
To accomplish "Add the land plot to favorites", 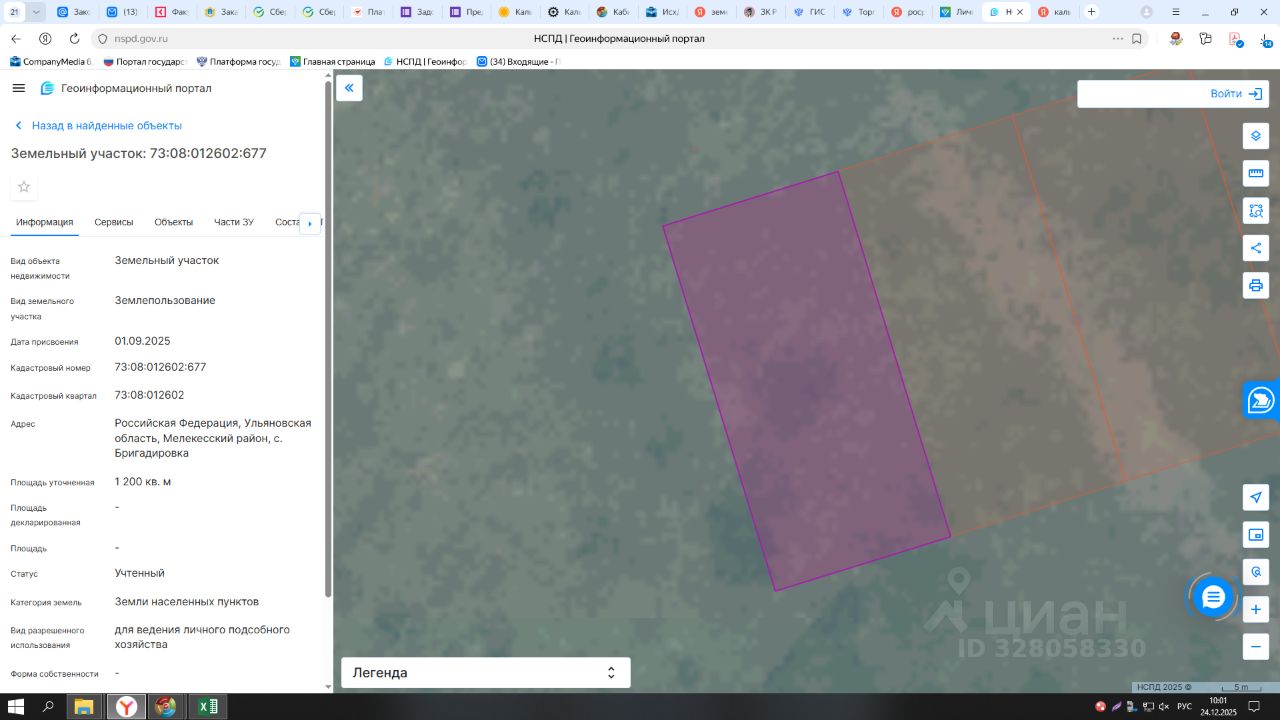I will 24,187.
